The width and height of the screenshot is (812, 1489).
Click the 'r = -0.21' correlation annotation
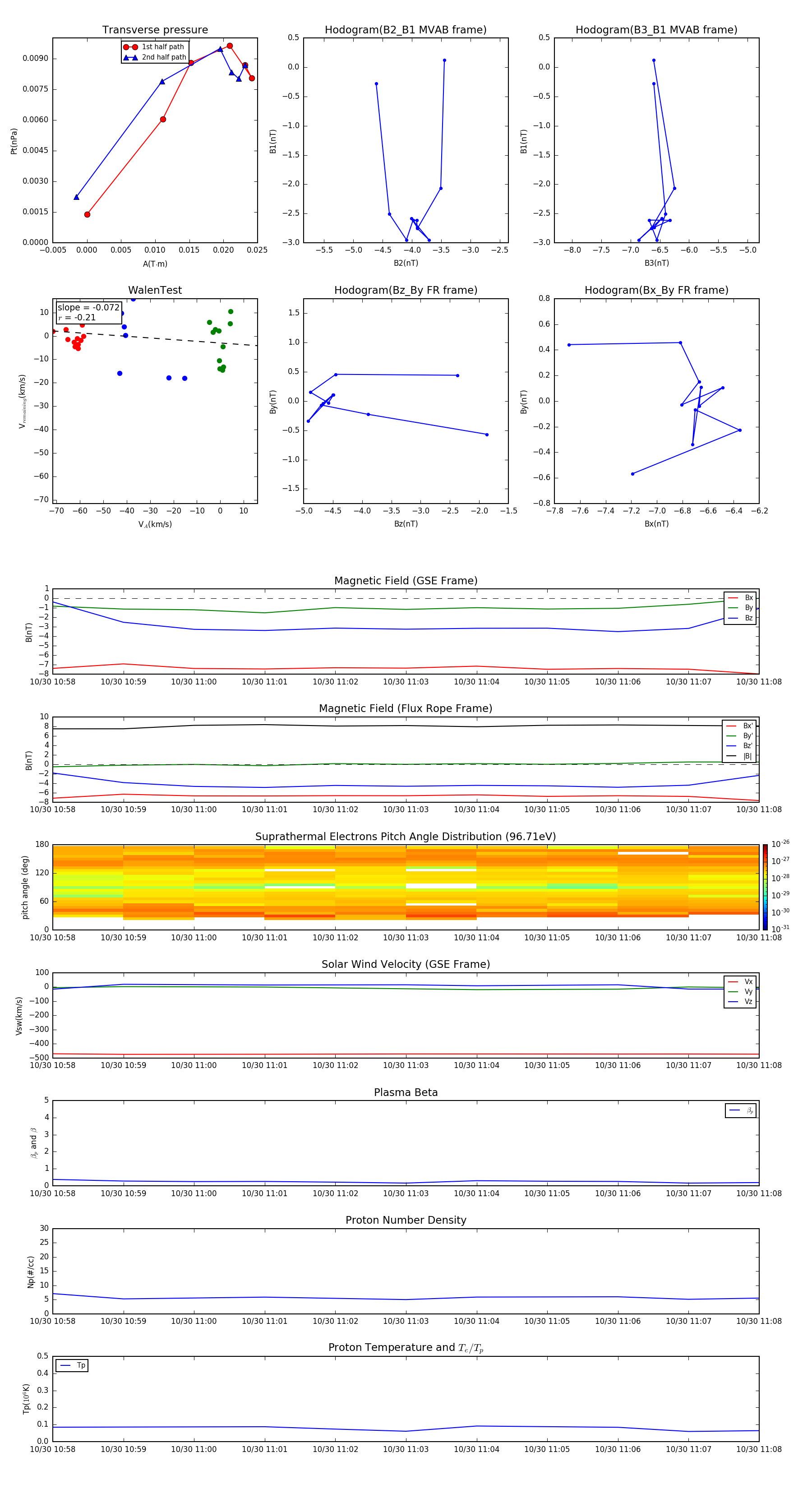point(77,317)
